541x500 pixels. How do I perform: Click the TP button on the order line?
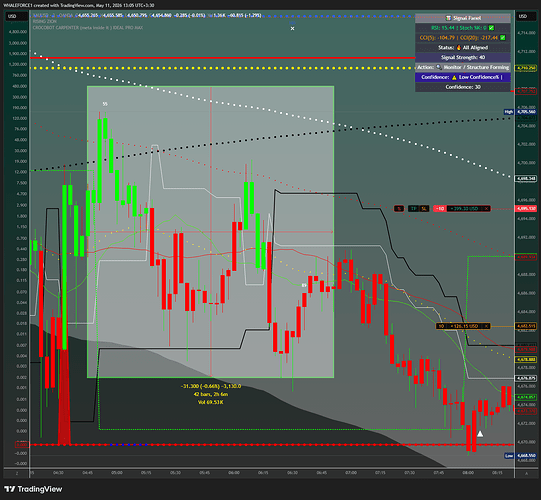414,208
